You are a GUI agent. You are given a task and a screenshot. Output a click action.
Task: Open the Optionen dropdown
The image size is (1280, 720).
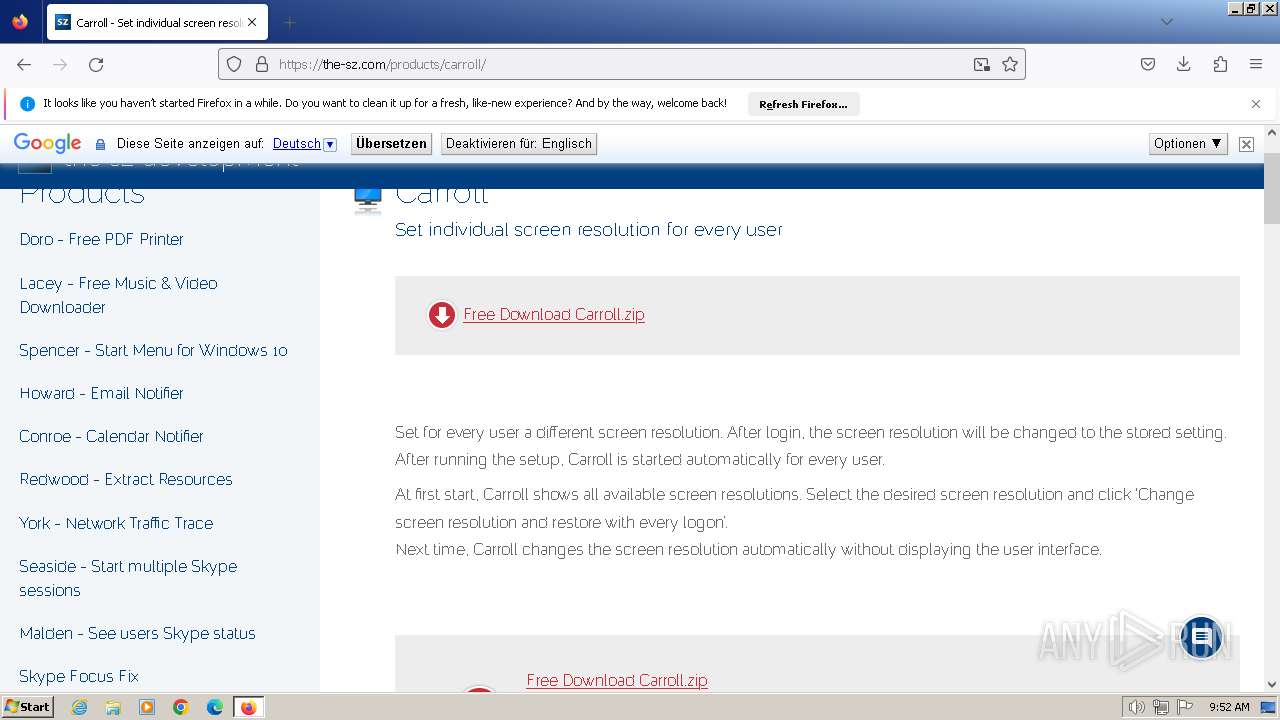tap(1188, 143)
